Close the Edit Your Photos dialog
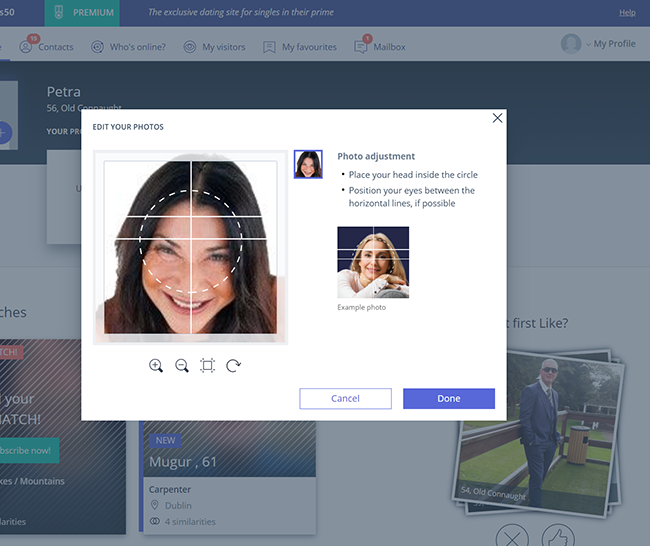The height and width of the screenshot is (546, 650). click(x=497, y=118)
